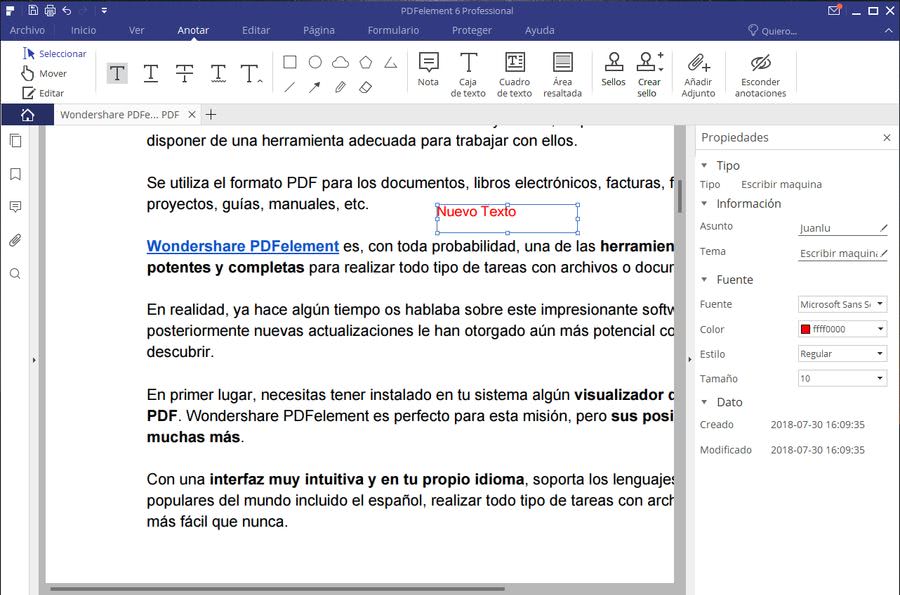The width and height of the screenshot is (900, 595).
Task: Open the Ayuda tab
Action: pos(540,30)
